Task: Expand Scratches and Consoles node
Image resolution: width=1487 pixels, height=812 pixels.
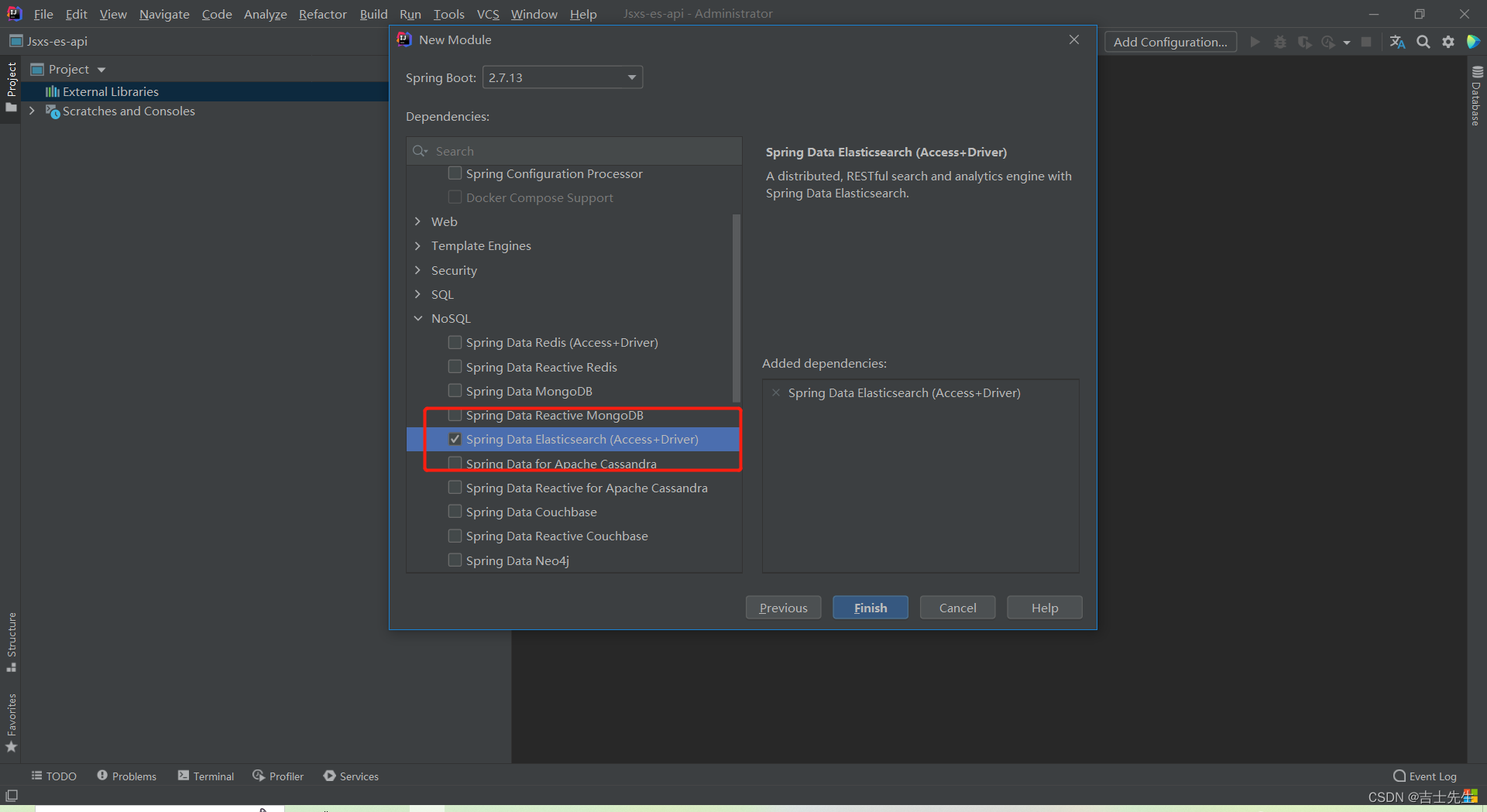Action: point(32,111)
